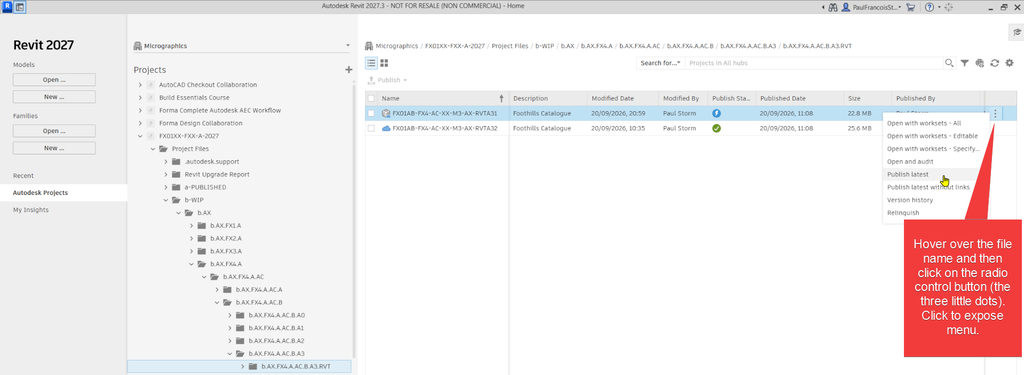
Task: Select Forma Design Collaboration project
Action: (200, 123)
